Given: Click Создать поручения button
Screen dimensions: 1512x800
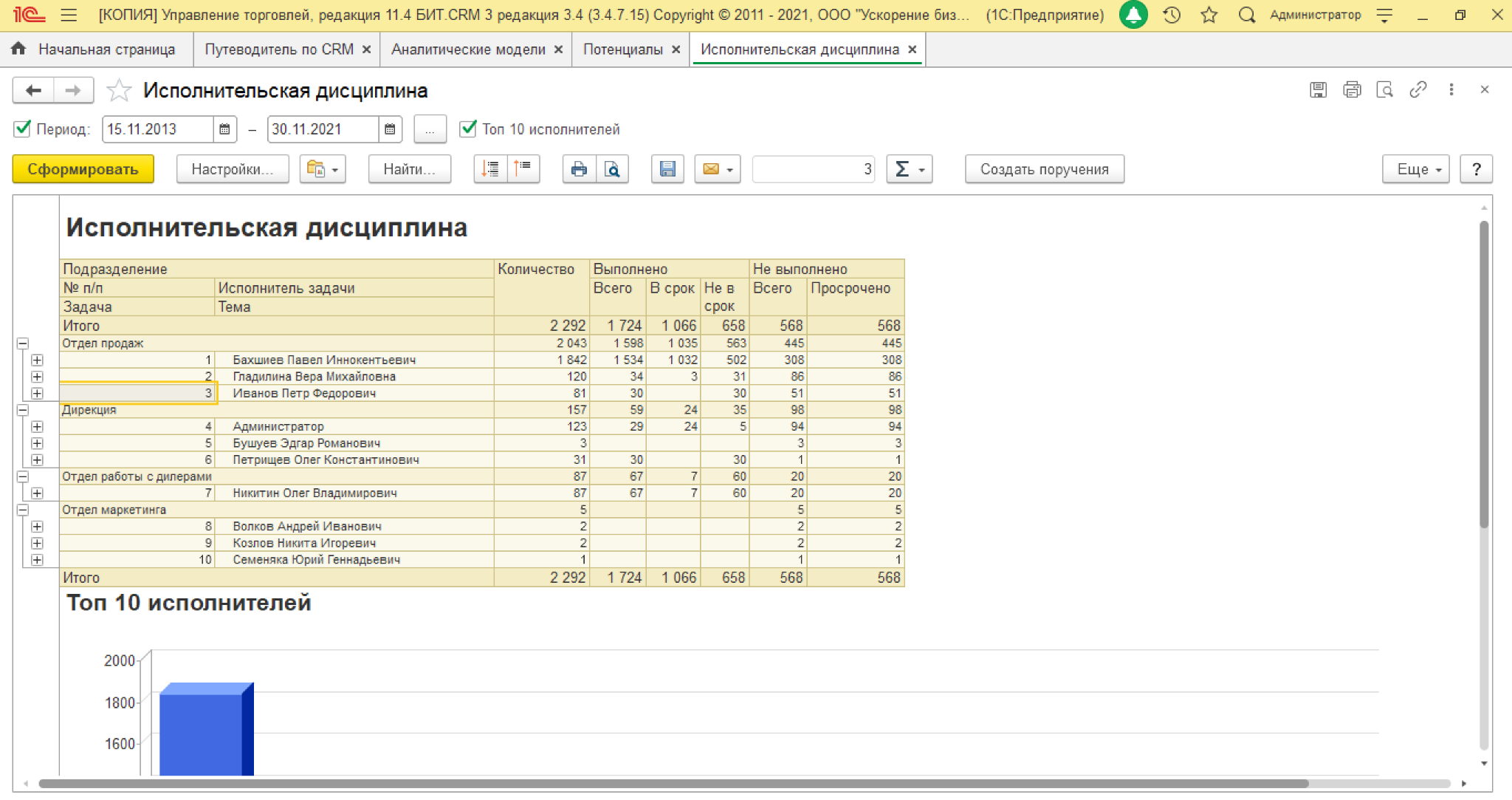Looking at the screenshot, I should coord(1044,169).
